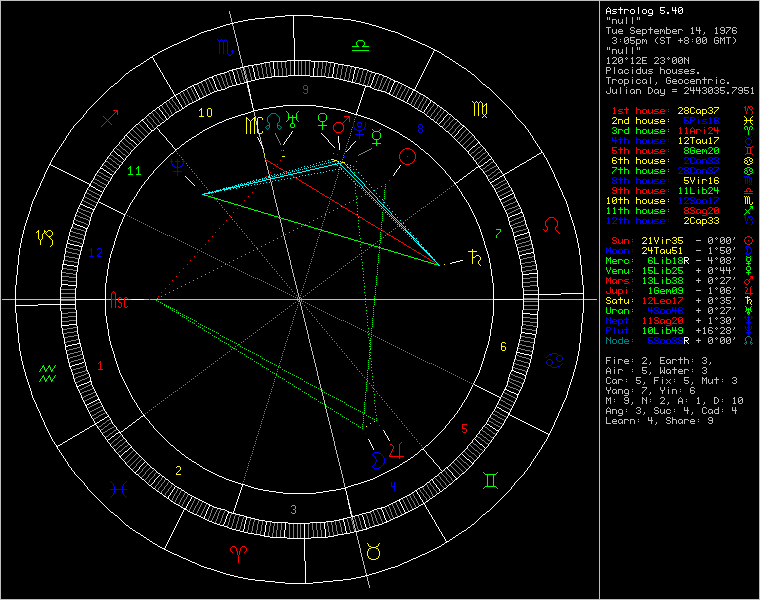Image resolution: width=760 pixels, height=600 pixels.
Task: Click the Neptune symbol in the chart
Action: (x=178, y=166)
